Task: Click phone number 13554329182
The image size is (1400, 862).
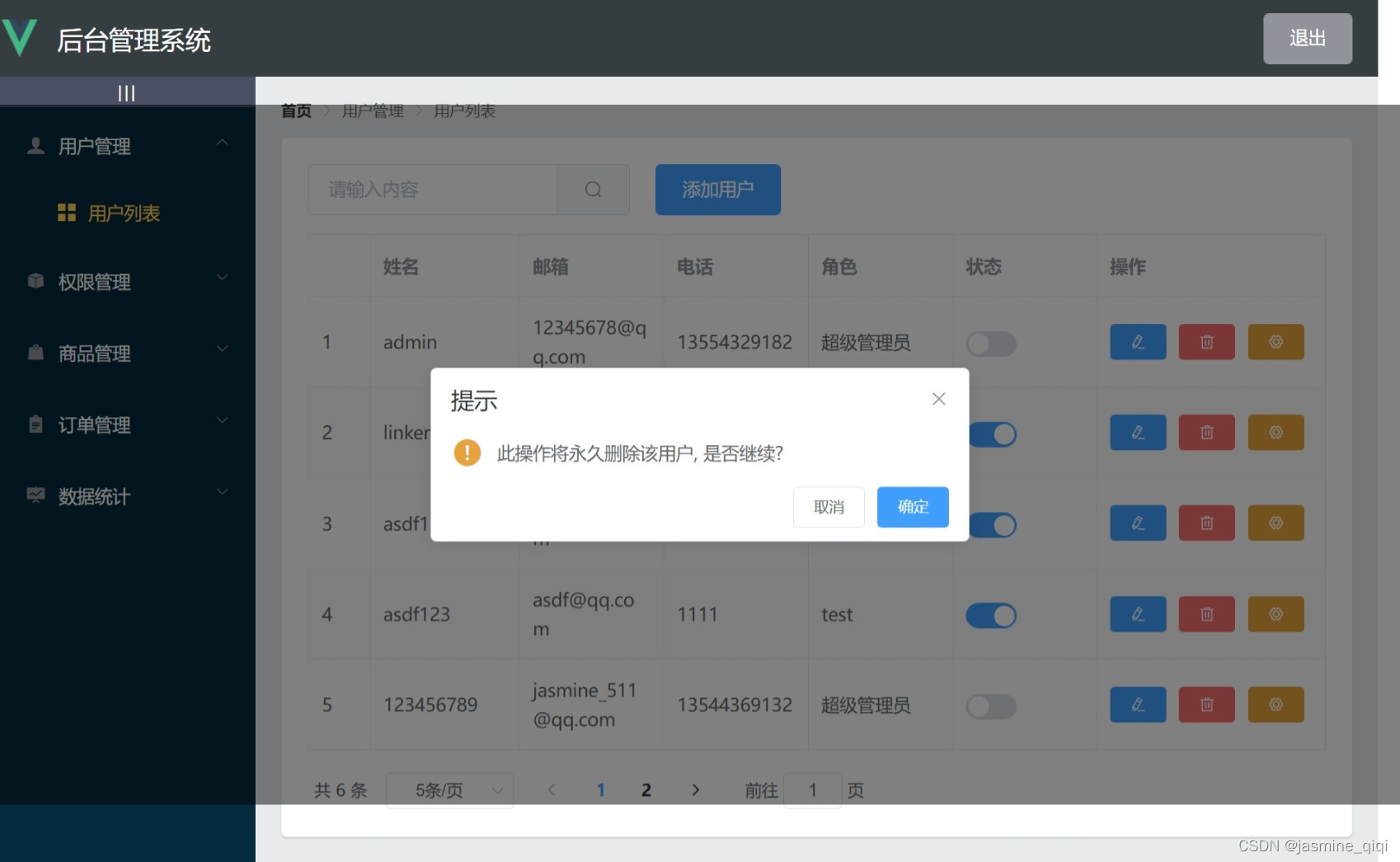Action: (x=735, y=342)
